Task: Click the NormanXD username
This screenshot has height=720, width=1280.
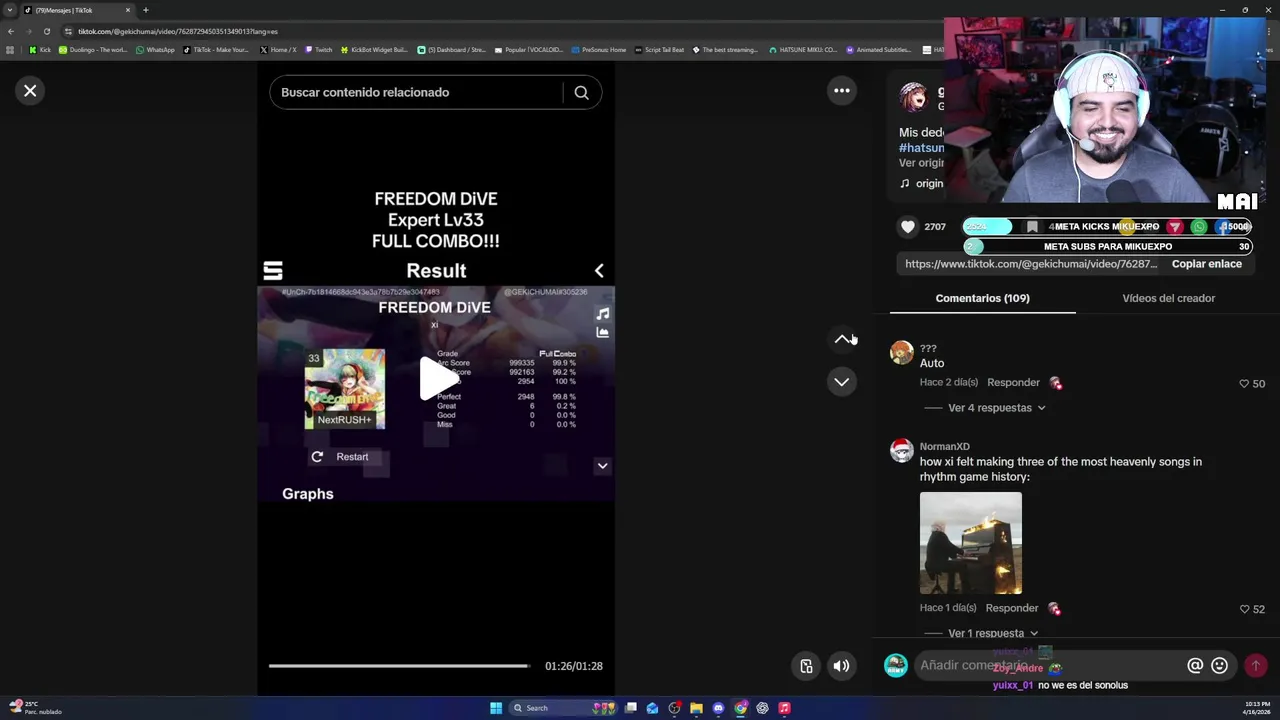Action: point(945,447)
